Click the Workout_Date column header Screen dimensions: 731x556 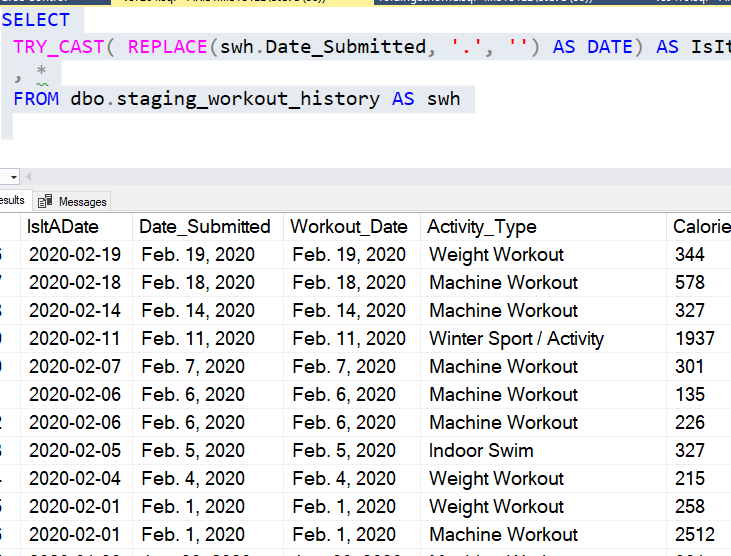(x=349, y=227)
